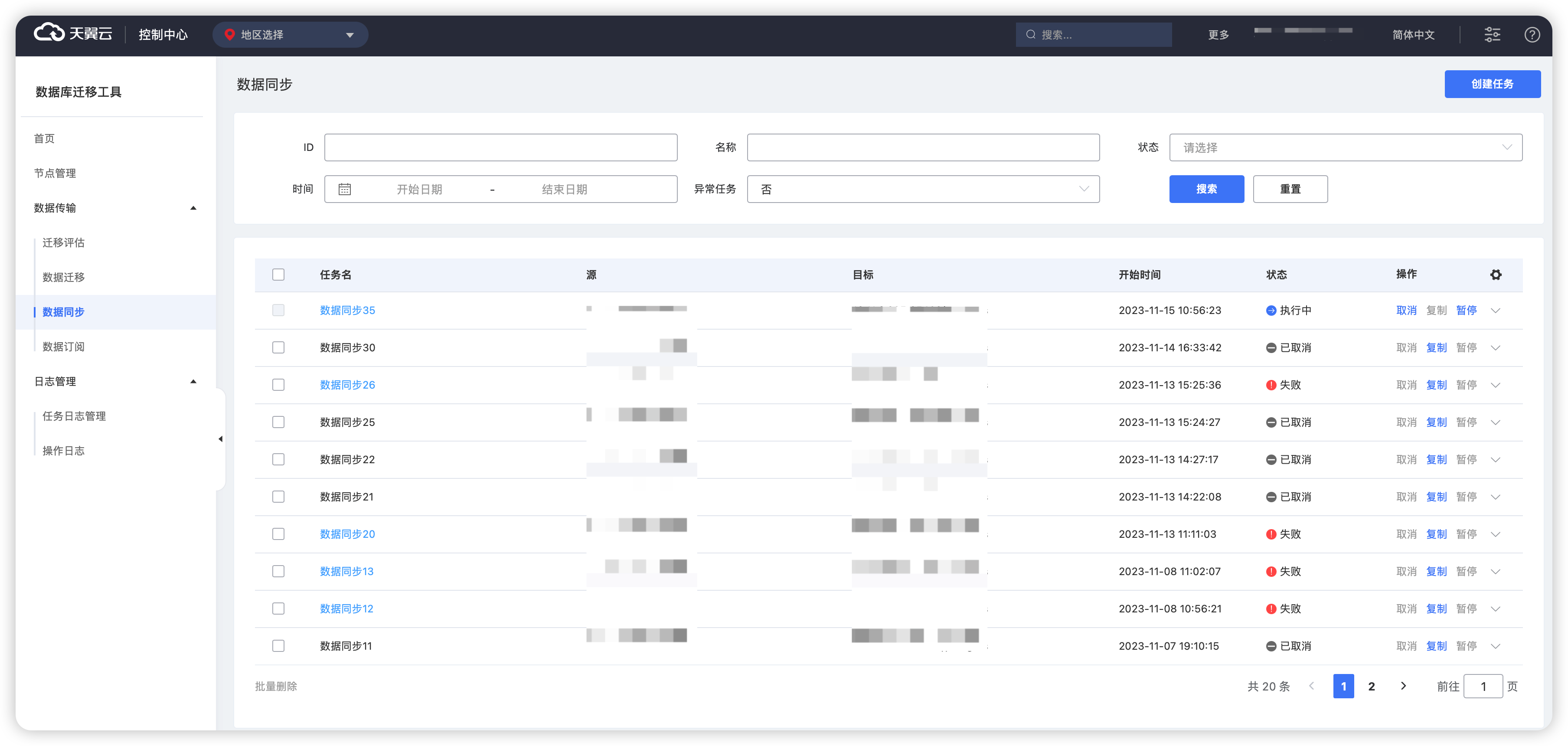This screenshot has width=1568, height=746.
Task: Open 数据迁移 in the sidebar
Action: 63,278
